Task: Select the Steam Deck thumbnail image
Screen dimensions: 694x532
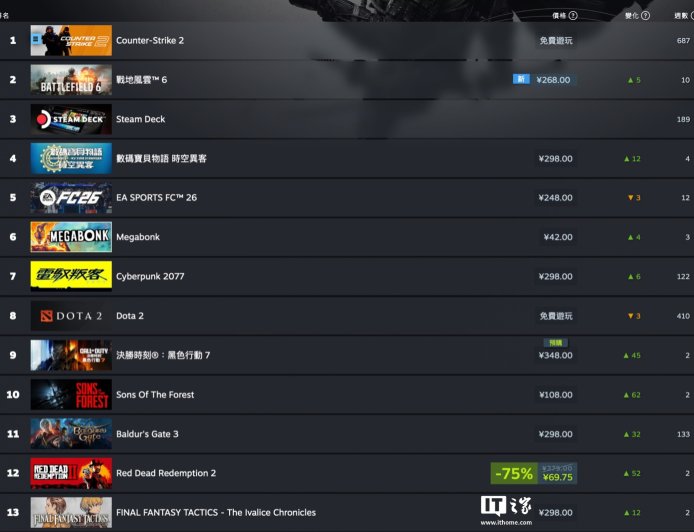Action: (x=71, y=119)
